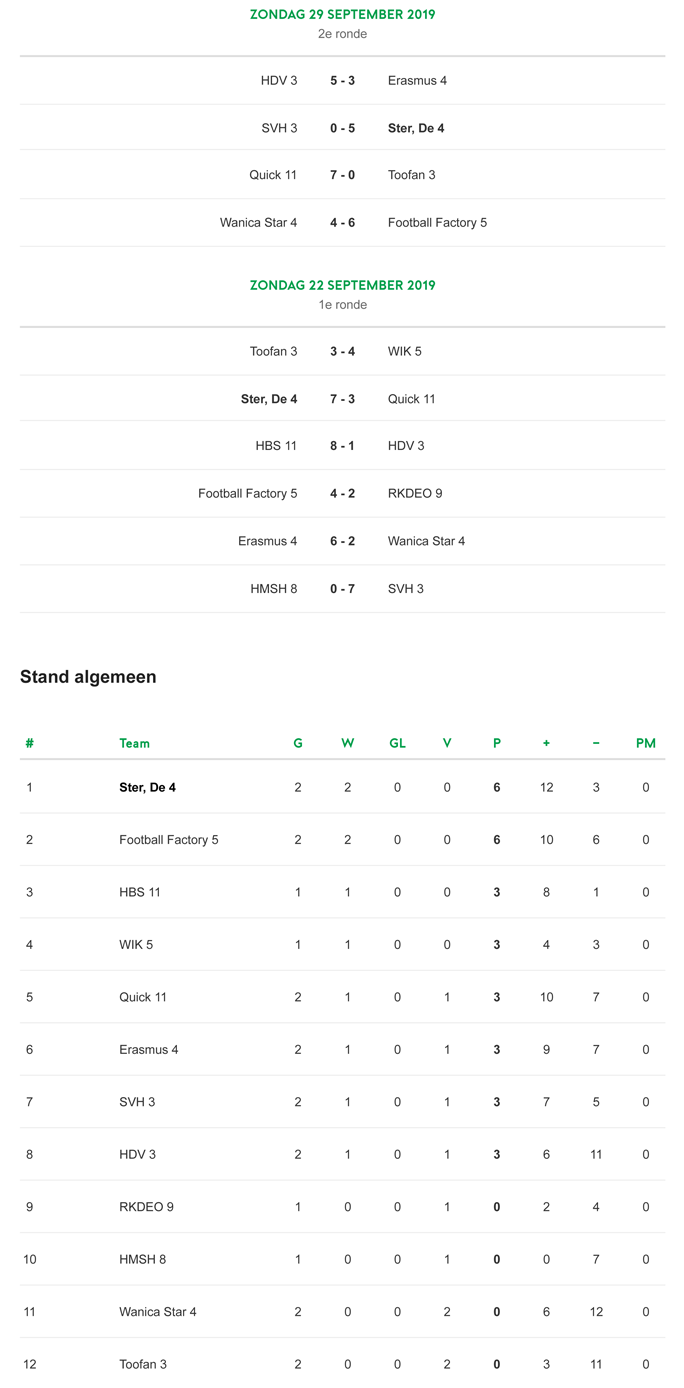The image size is (684, 1388).
Task: Click Ster, De 4 in the SVH 3 match
Action: (416, 128)
